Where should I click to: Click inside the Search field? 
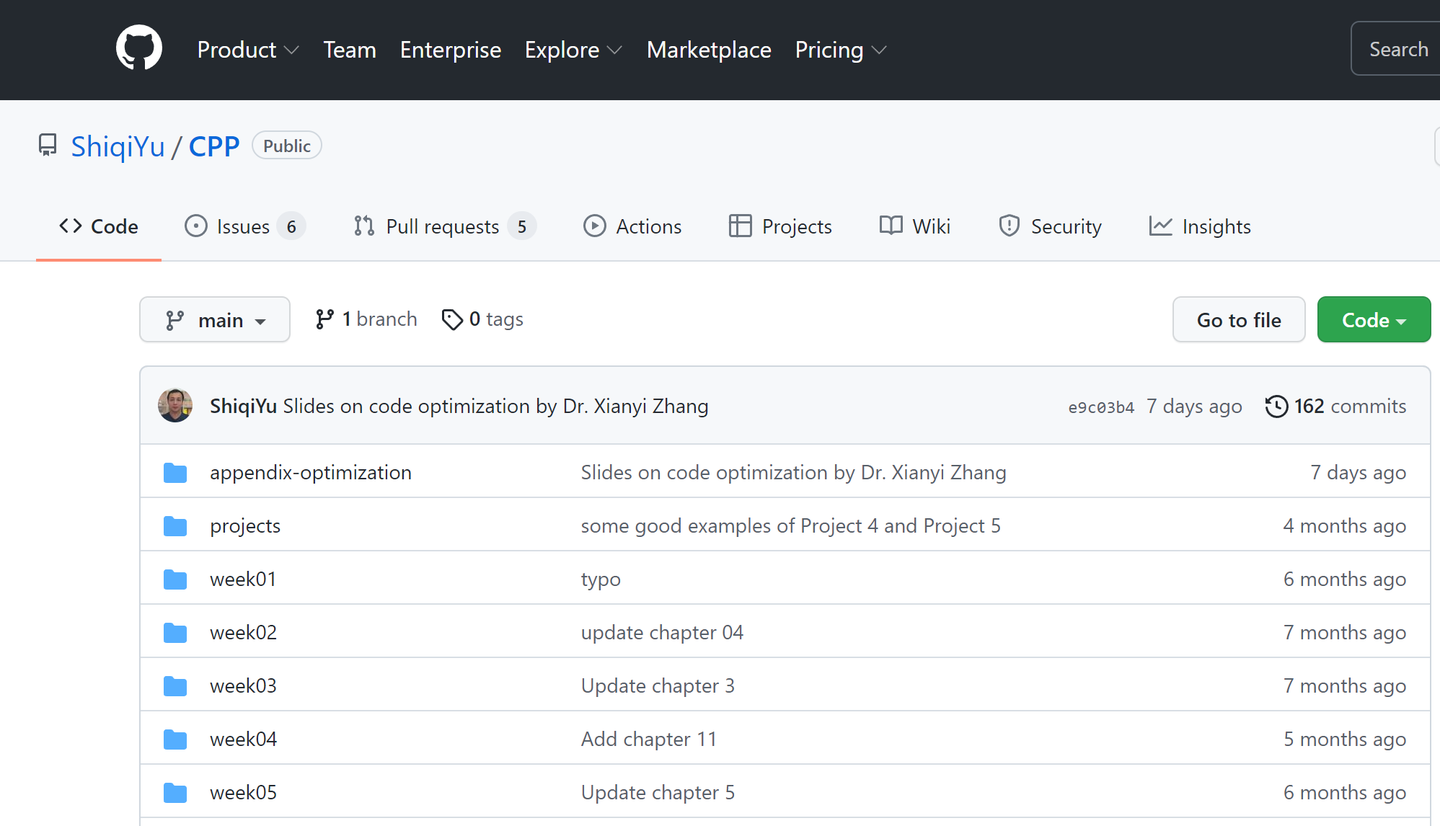pos(1396,49)
